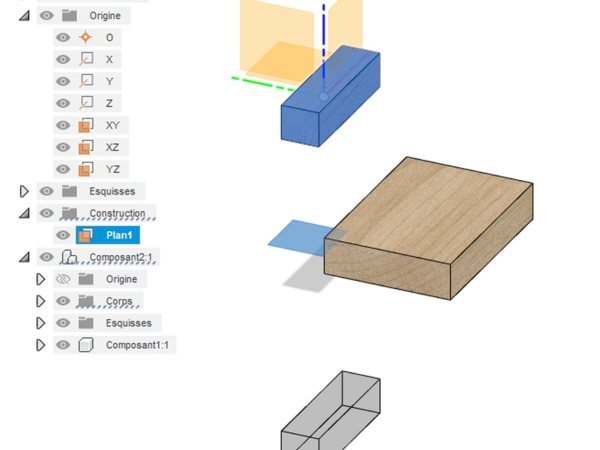
Task: Show the hidden Origine folder under Composant2:1
Action: (x=63, y=279)
